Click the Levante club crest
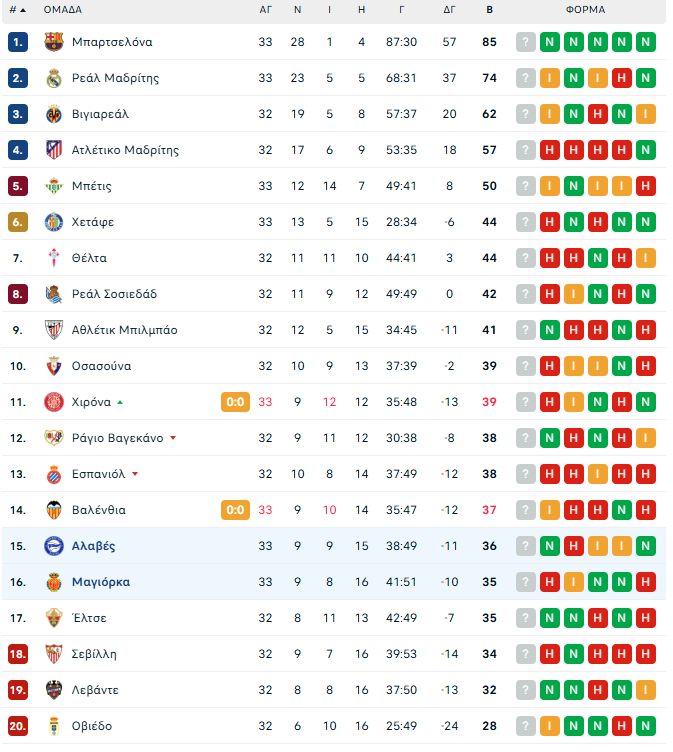The height and width of the screenshot is (752, 673). (x=54, y=690)
